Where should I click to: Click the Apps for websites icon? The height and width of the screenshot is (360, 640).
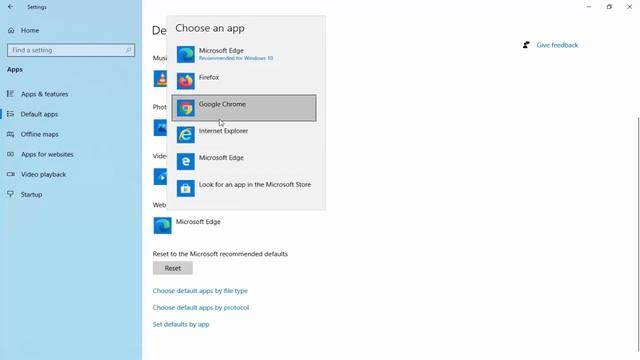click(11, 154)
